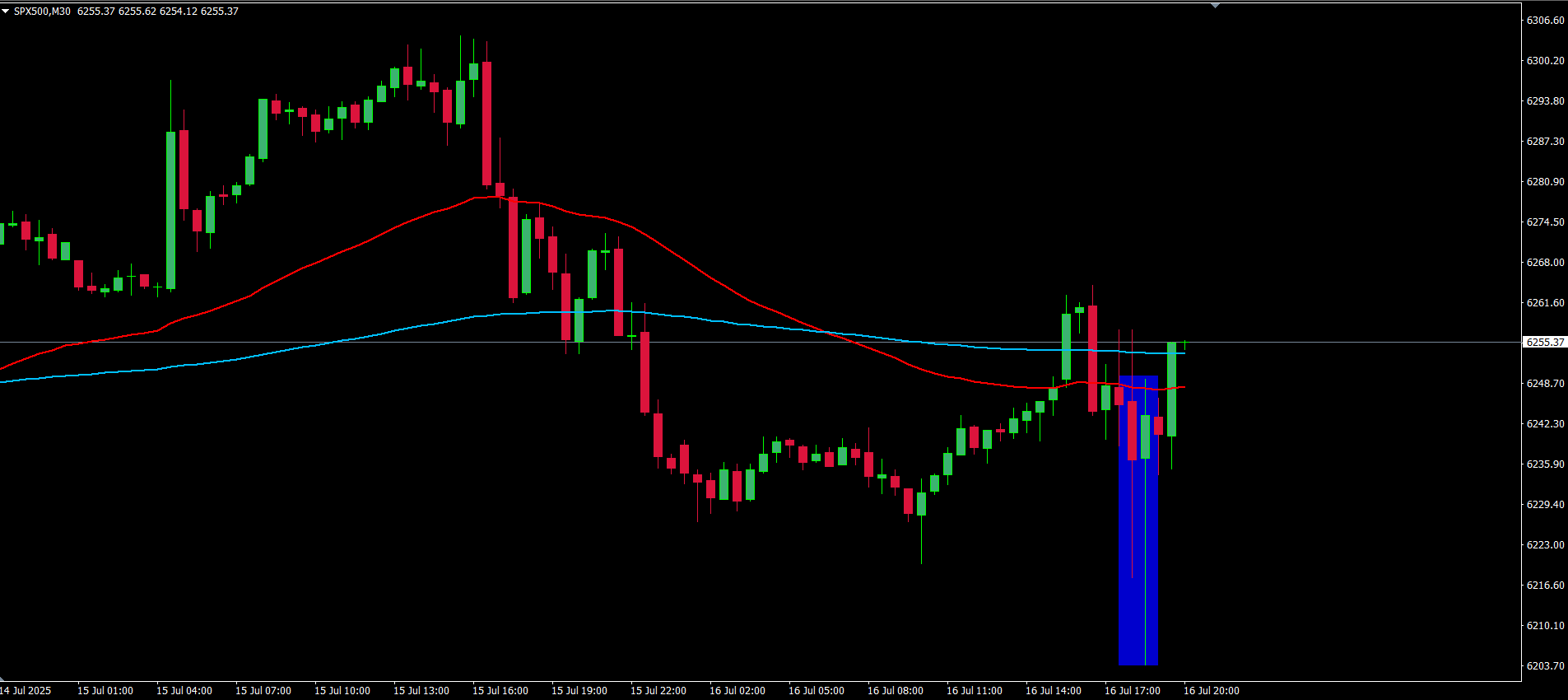Click price axis label 6274.50

coord(1545,222)
